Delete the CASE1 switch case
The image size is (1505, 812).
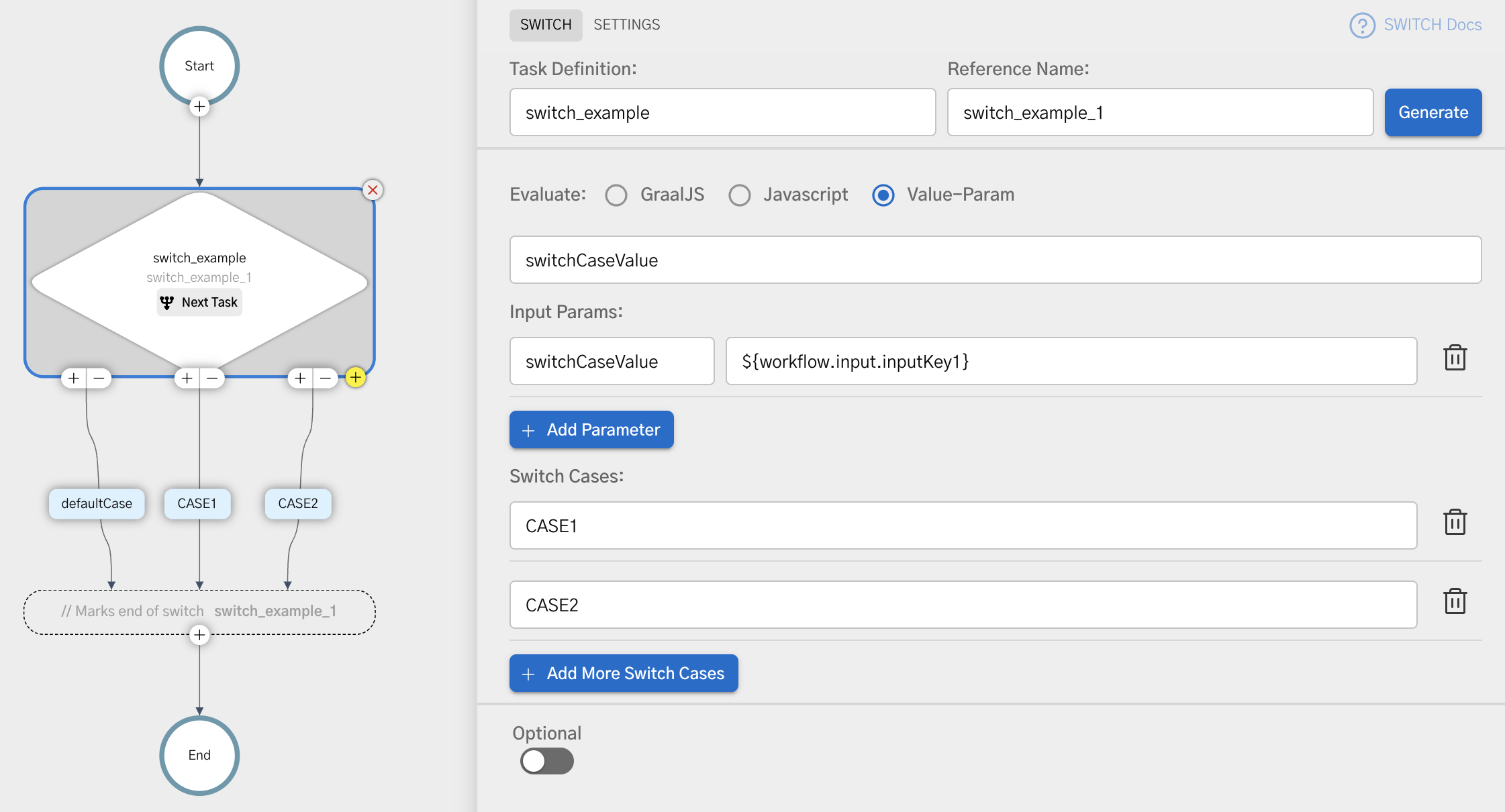point(1455,523)
